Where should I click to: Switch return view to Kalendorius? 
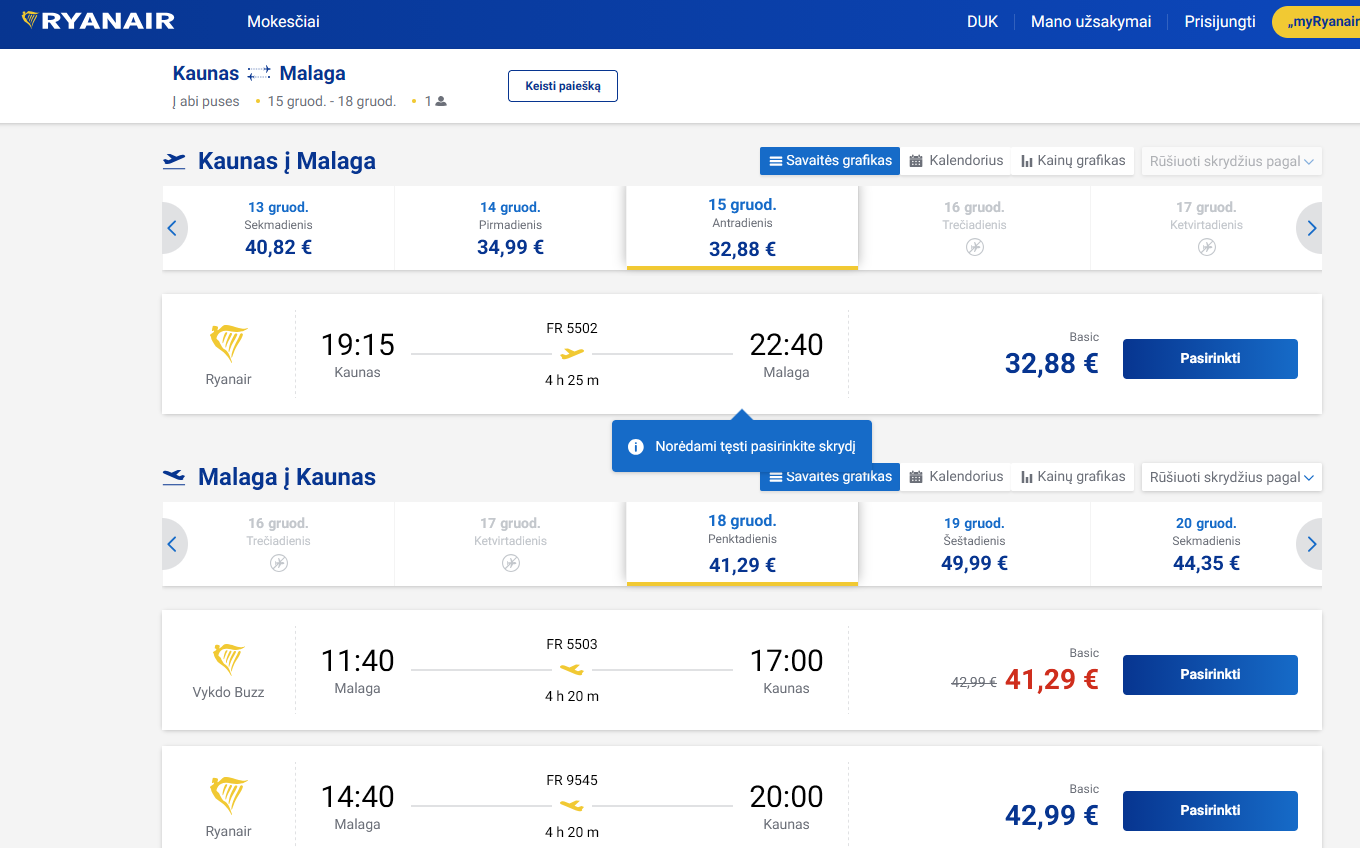click(956, 477)
